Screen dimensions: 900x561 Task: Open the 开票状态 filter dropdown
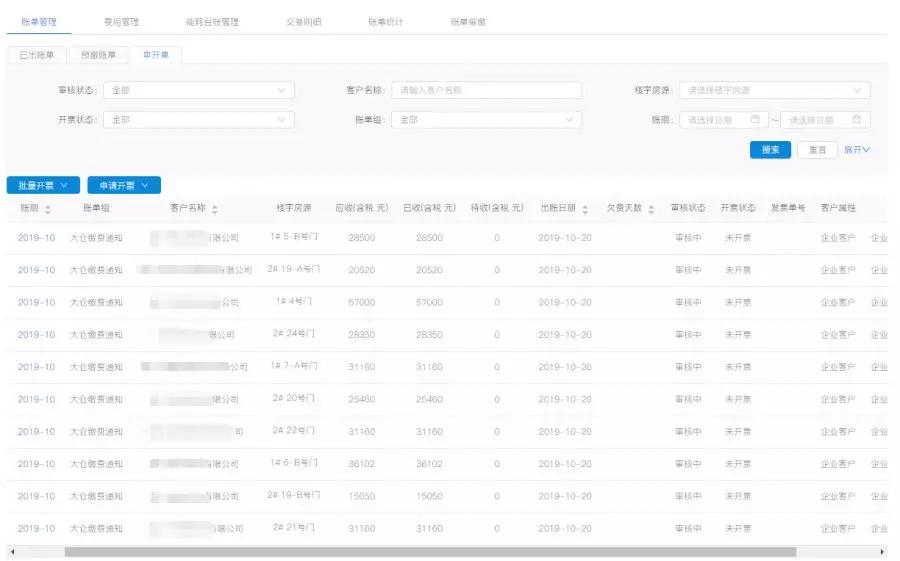coord(199,120)
